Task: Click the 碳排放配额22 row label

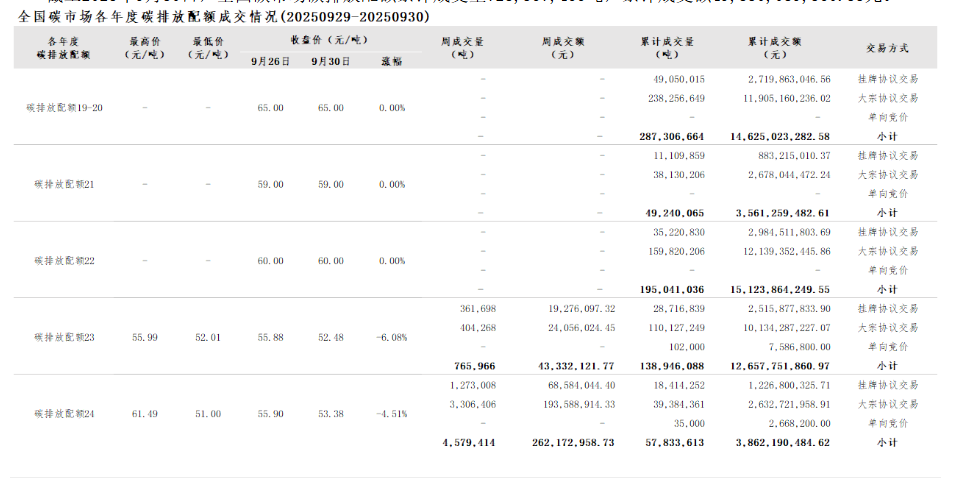Action: coord(64,260)
